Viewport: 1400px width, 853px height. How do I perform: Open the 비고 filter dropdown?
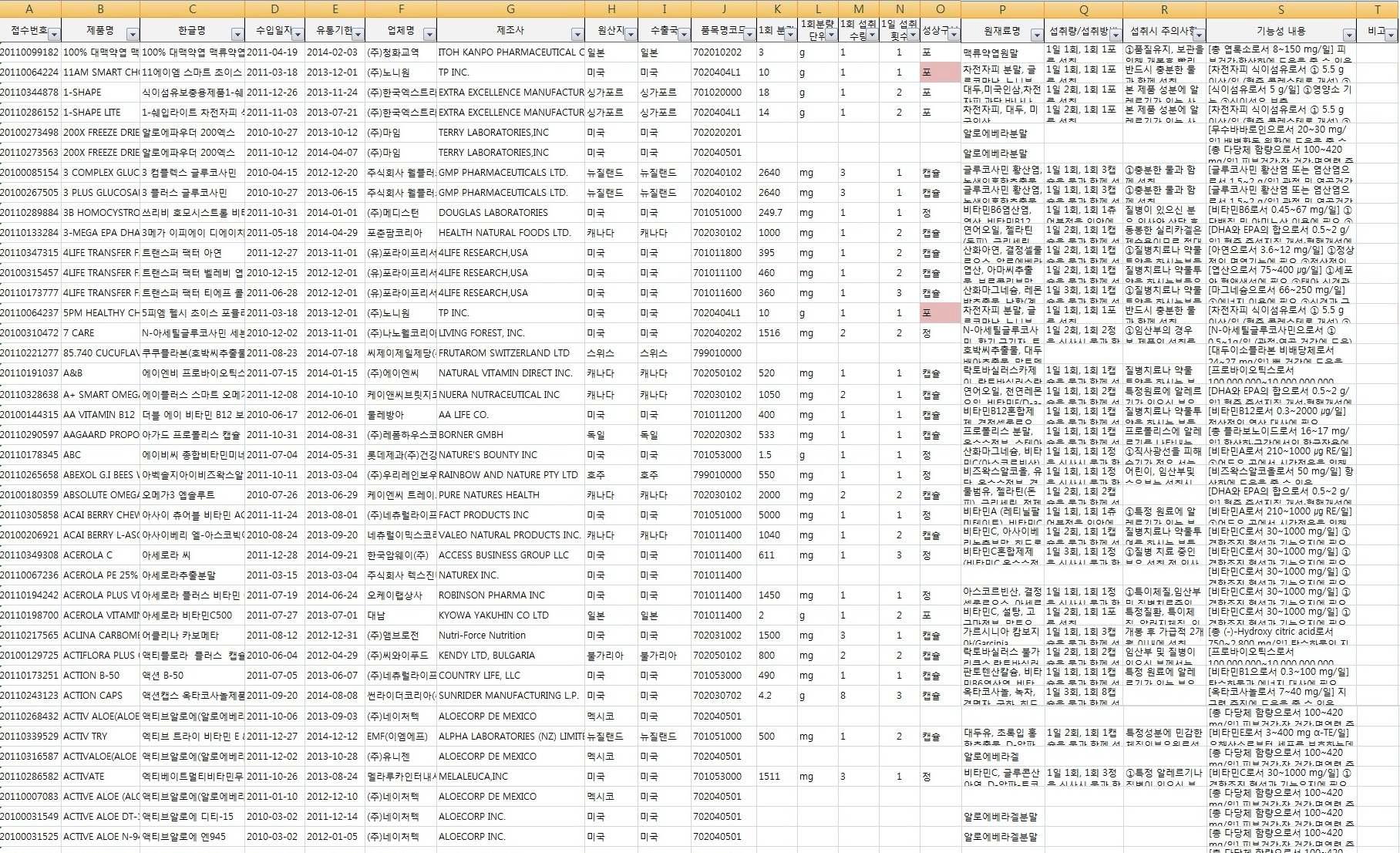pyautogui.click(x=1392, y=35)
